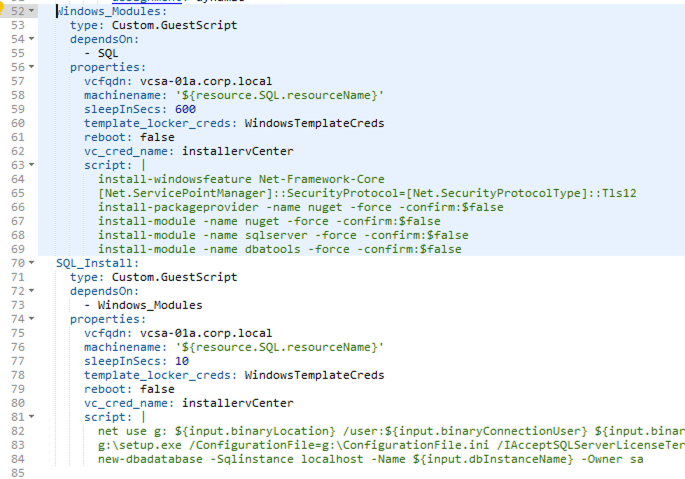The image size is (685, 479).
Task: Click line number 84 in the gutter
Action: tap(17, 459)
